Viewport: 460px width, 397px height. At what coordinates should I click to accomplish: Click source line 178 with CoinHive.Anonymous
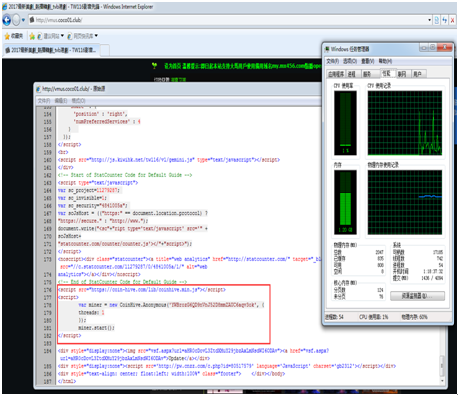click(171, 305)
